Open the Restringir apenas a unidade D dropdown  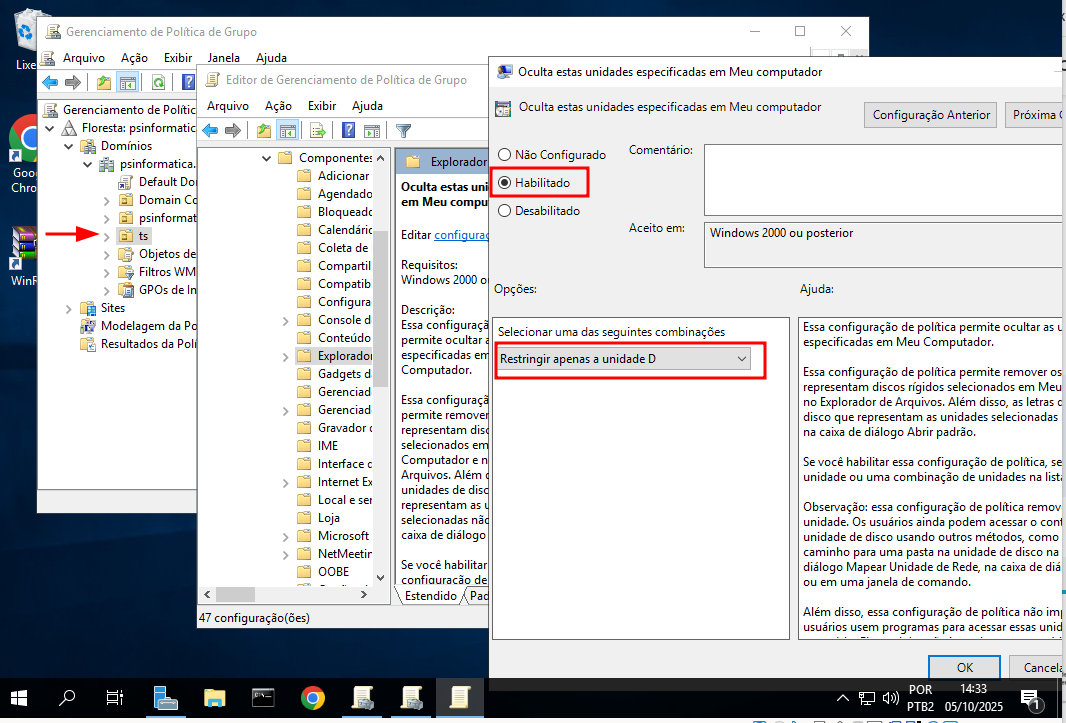(x=624, y=359)
